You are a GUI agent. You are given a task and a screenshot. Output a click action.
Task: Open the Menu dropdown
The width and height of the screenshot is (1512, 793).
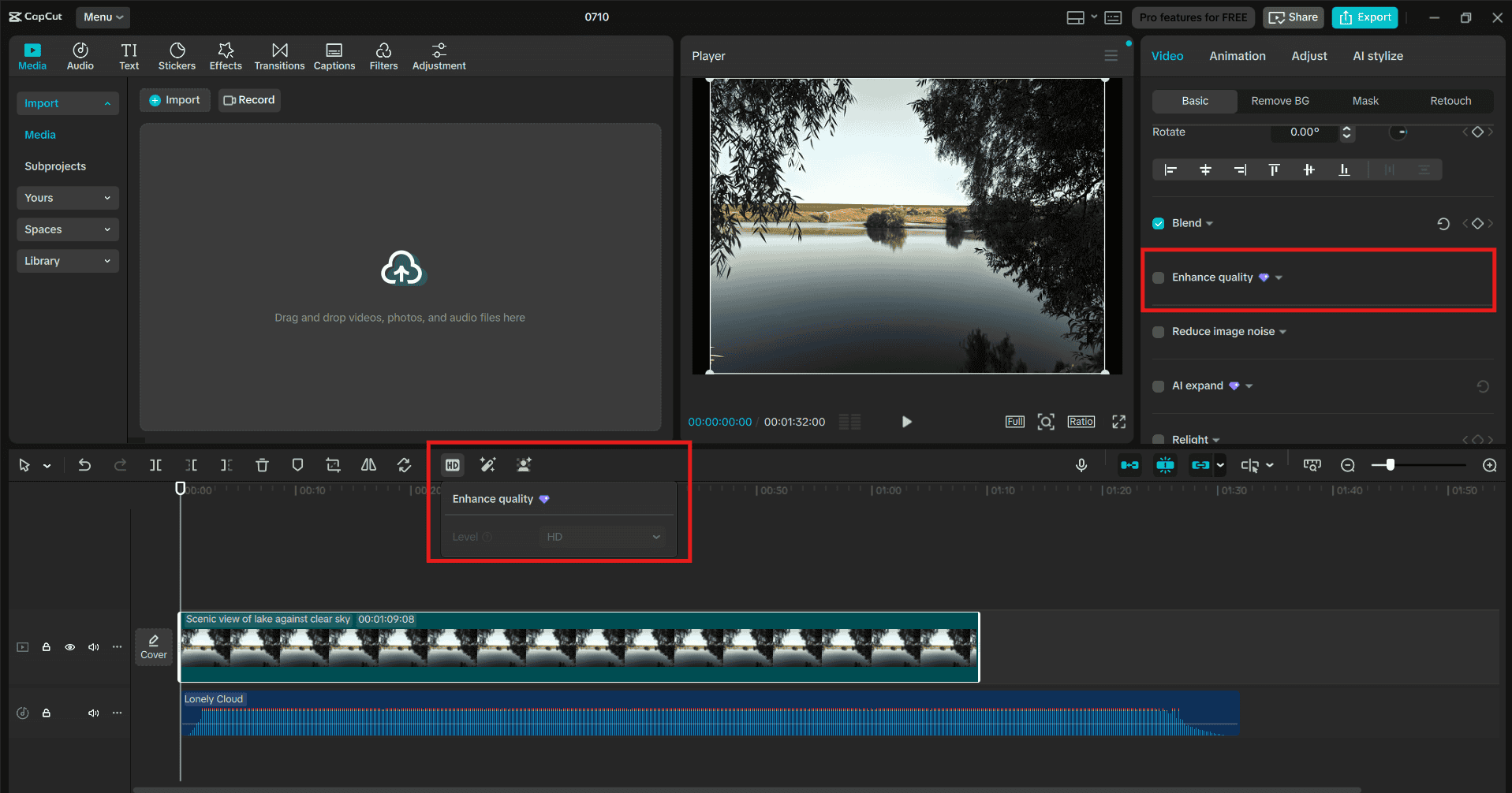103,17
